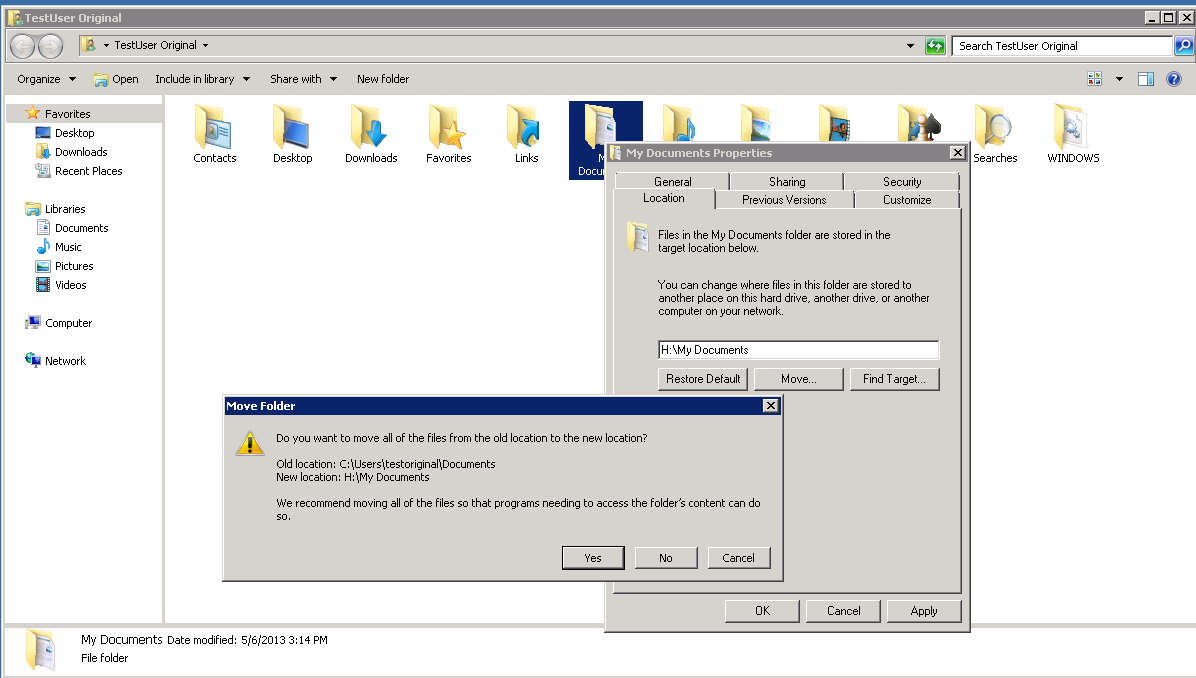The height and width of the screenshot is (678, 1196).
Task: Open Help with the blue question icon
Action: 1174,79
